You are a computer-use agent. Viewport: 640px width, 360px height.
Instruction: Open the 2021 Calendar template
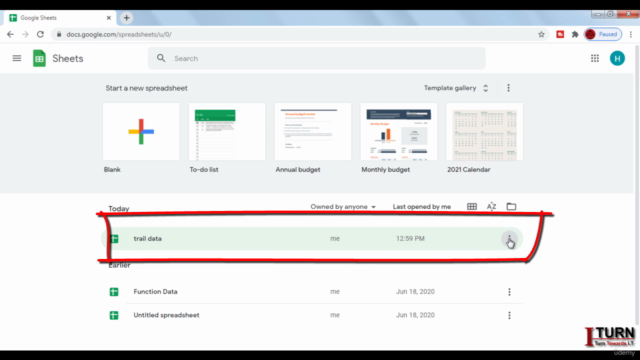point(484,131)
